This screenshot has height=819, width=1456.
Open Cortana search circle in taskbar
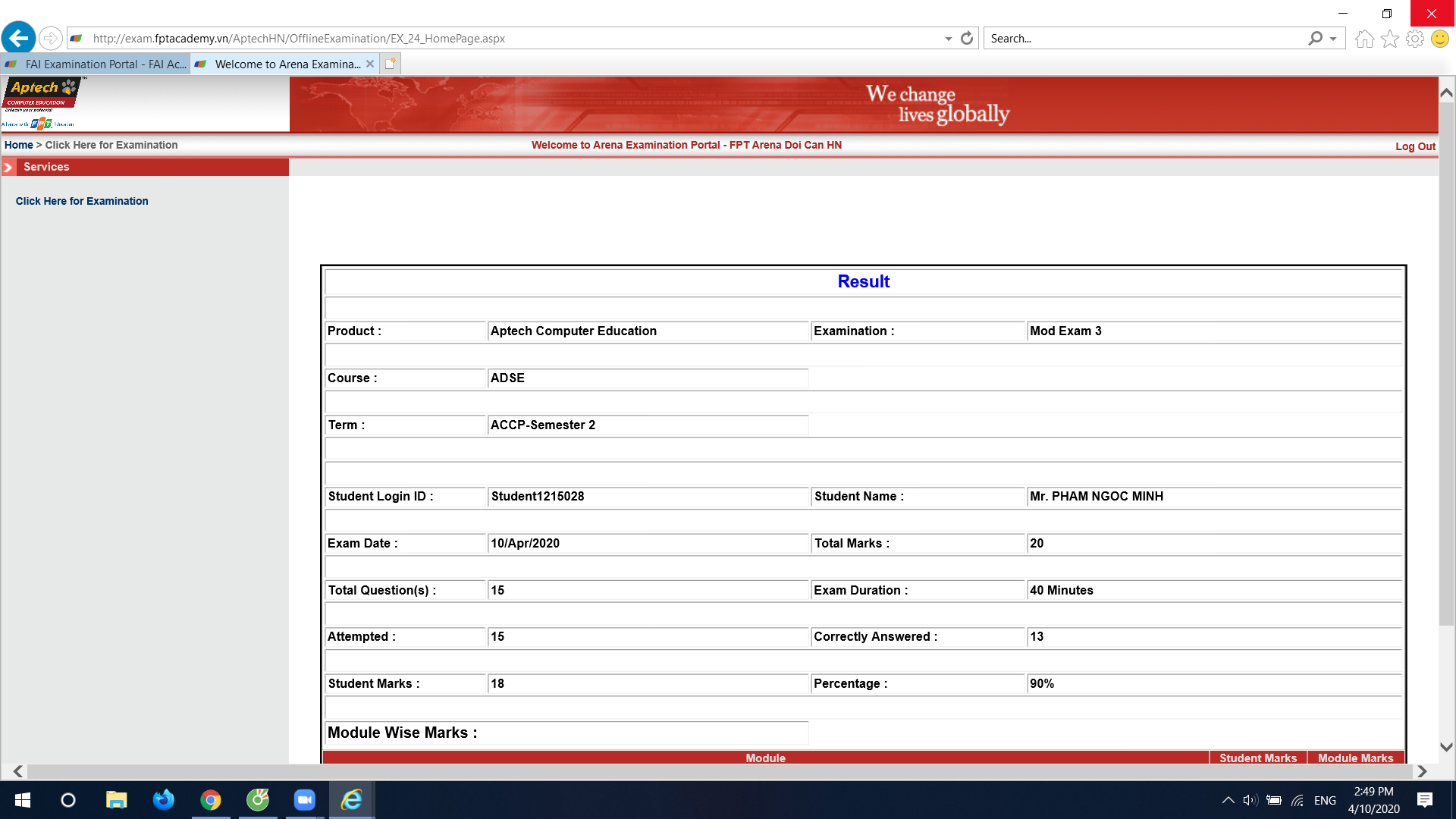point(68,800)
